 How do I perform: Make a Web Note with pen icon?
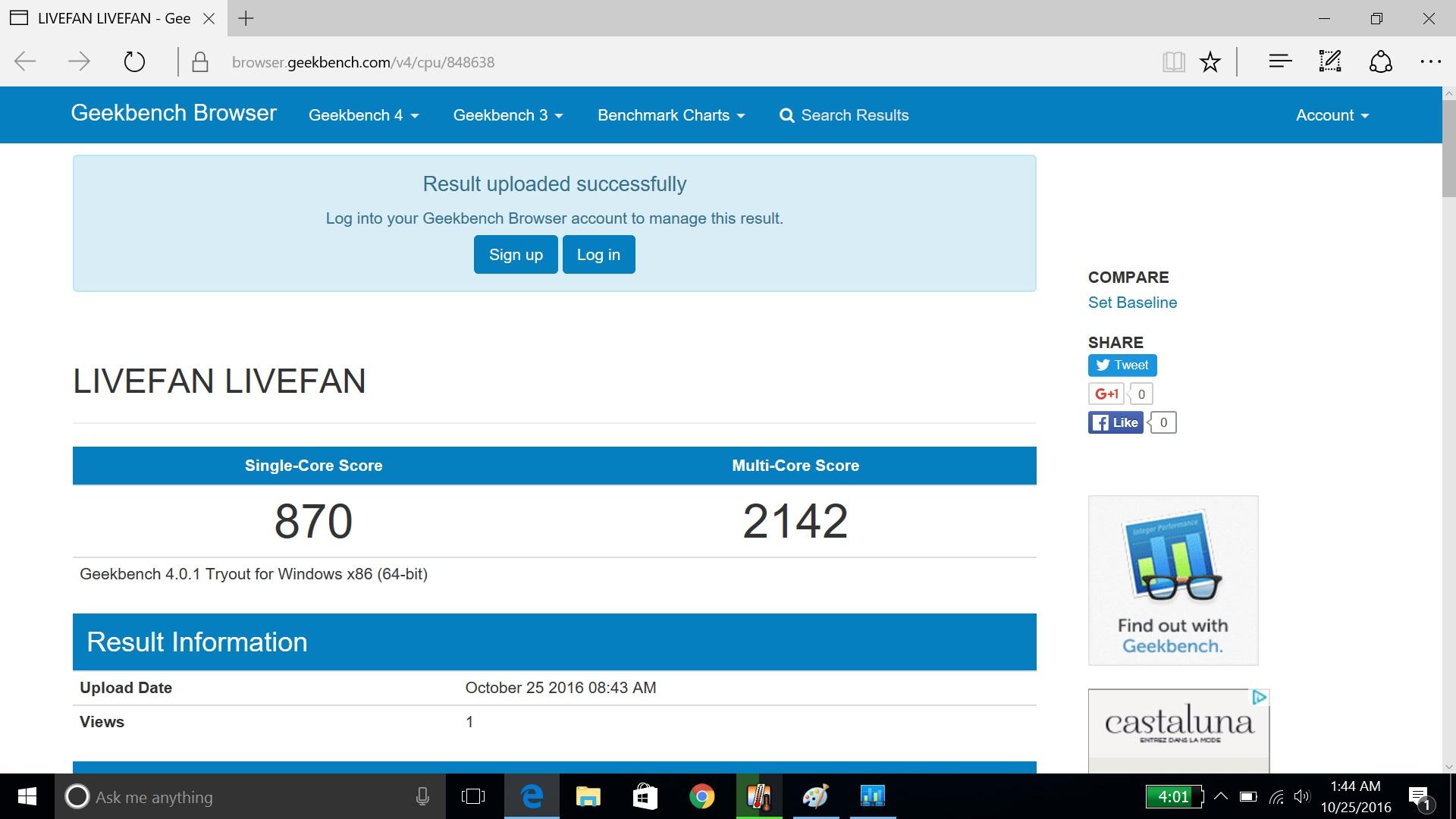(1330, 61)
